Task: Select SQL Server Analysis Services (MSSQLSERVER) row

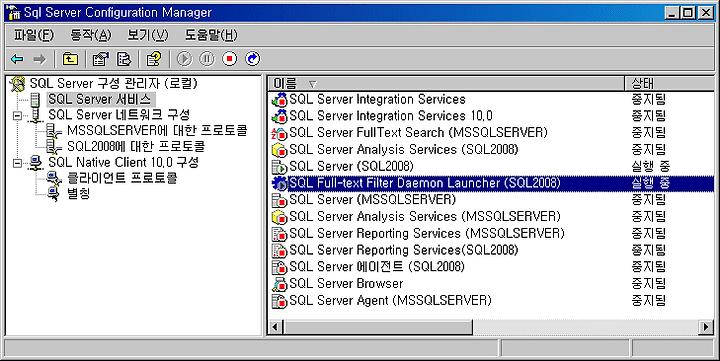Action: pos(492,216)
